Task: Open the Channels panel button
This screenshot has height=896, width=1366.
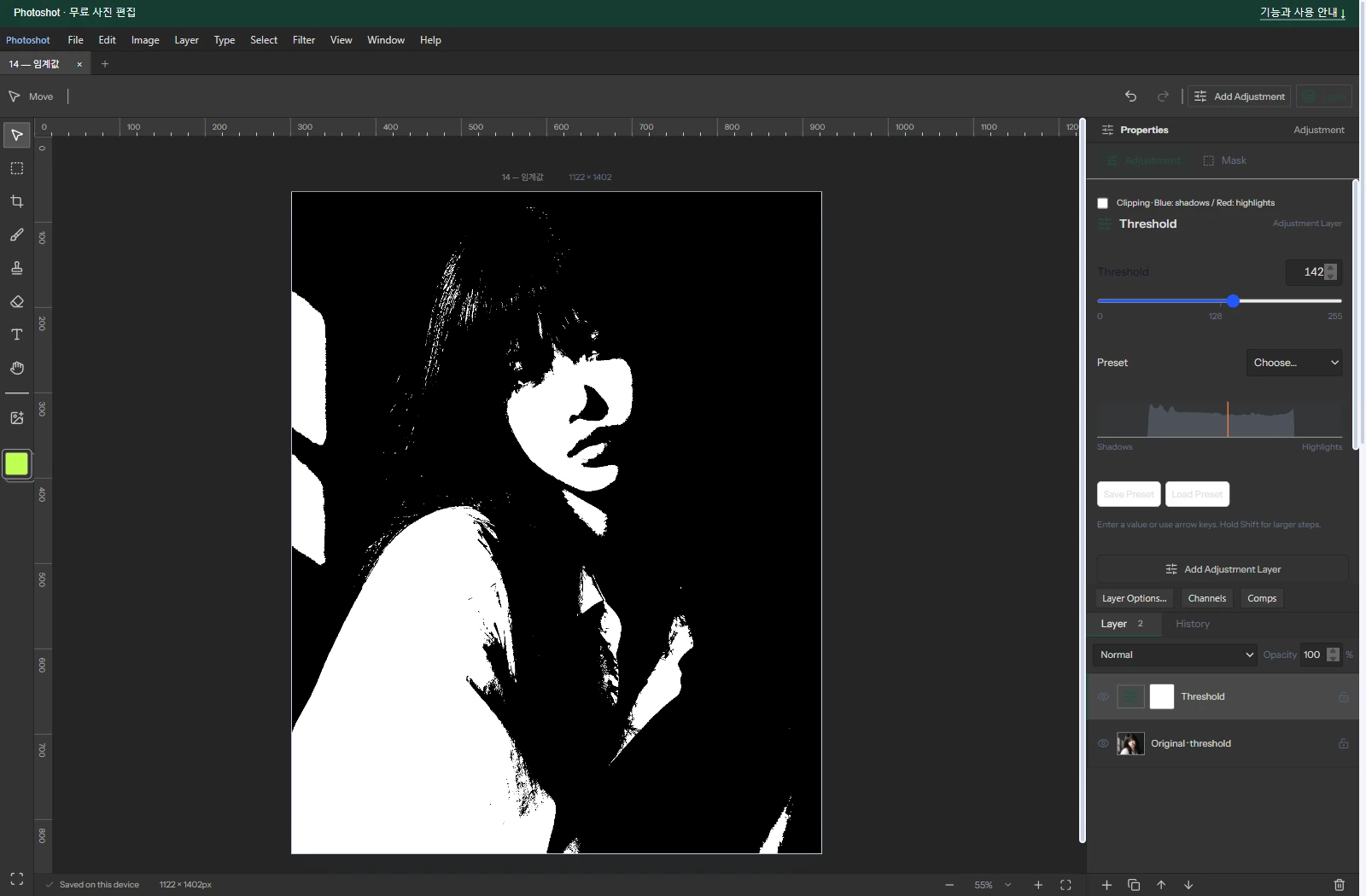Action: click(x=1207, y=598)
